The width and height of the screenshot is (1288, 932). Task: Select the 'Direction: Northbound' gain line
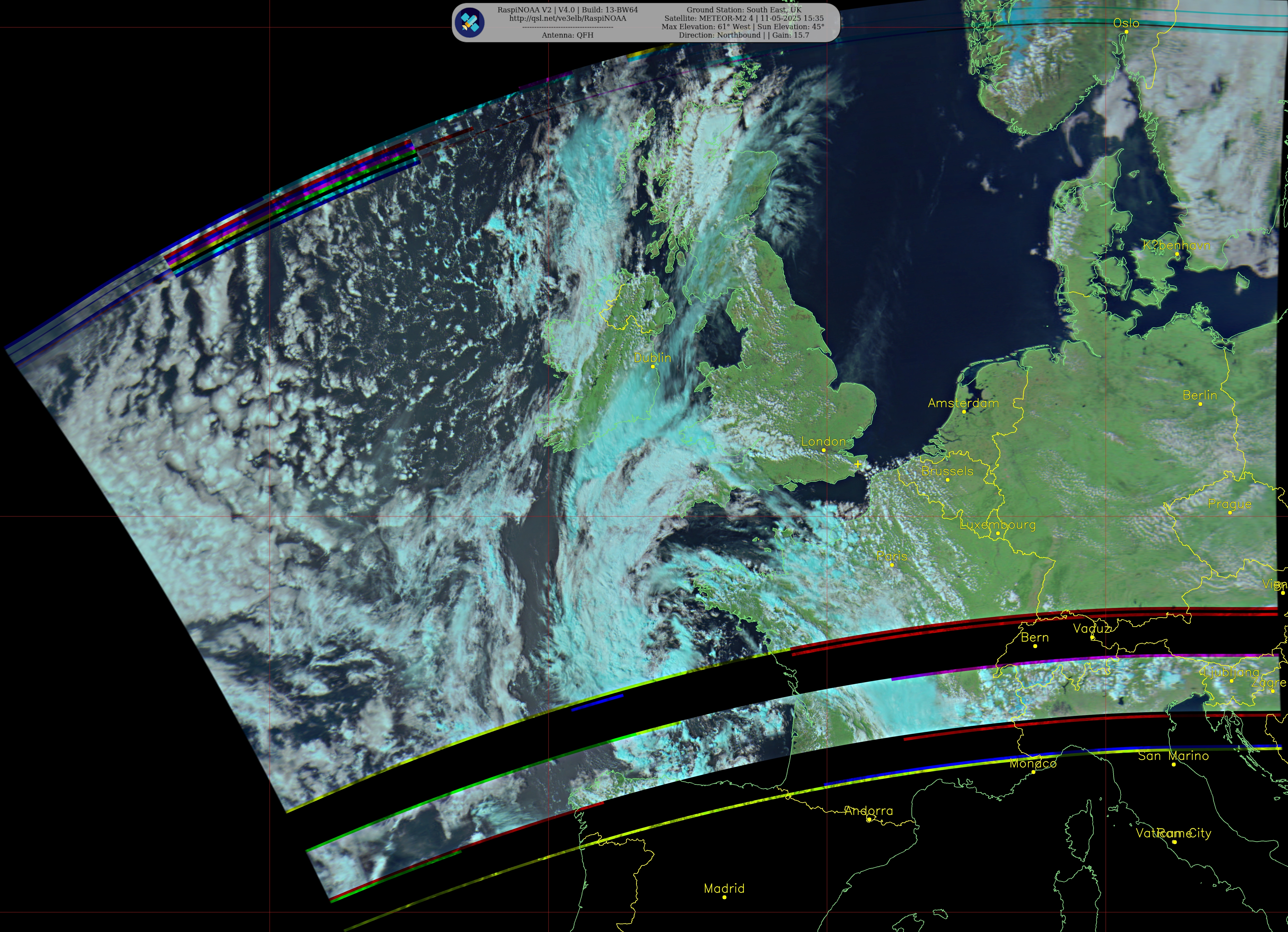tap(744, 35)
